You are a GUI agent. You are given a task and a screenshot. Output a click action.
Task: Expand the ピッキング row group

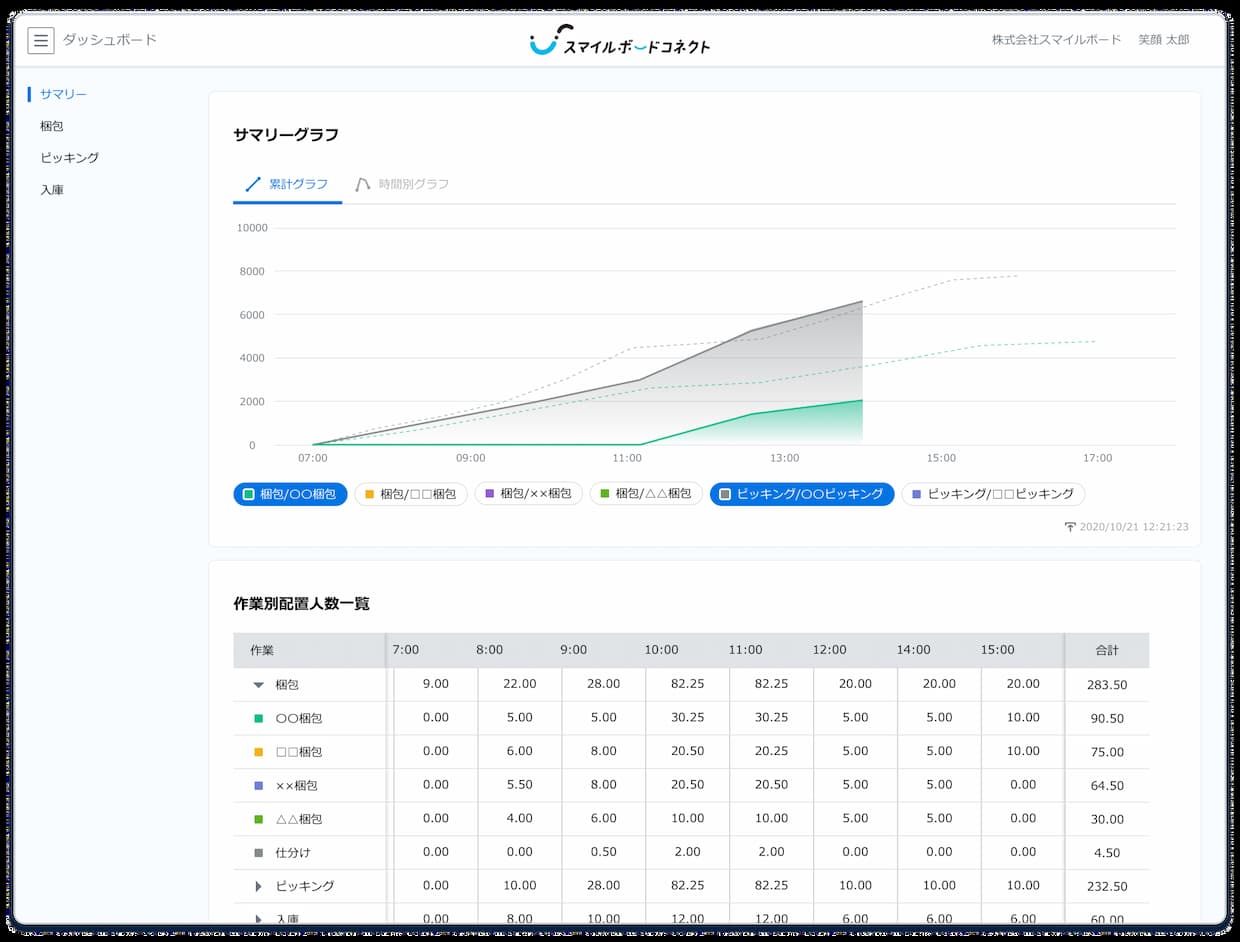259,886
